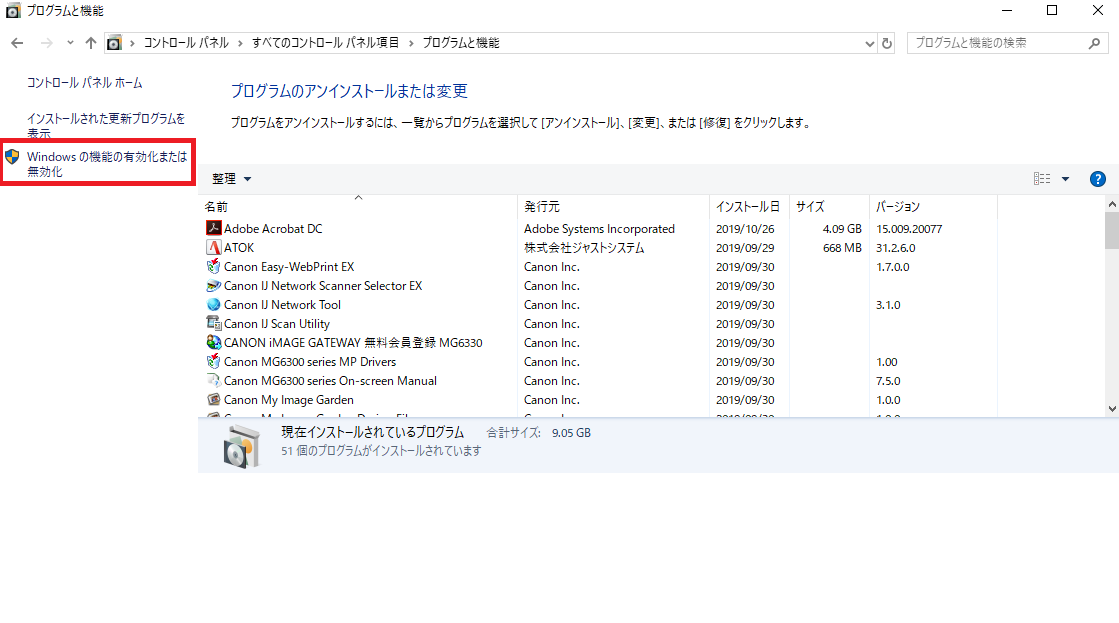This screenshot has width=1119, height=623.
Task: Go back with the left arrow button
Action: [x=17, y=43]
